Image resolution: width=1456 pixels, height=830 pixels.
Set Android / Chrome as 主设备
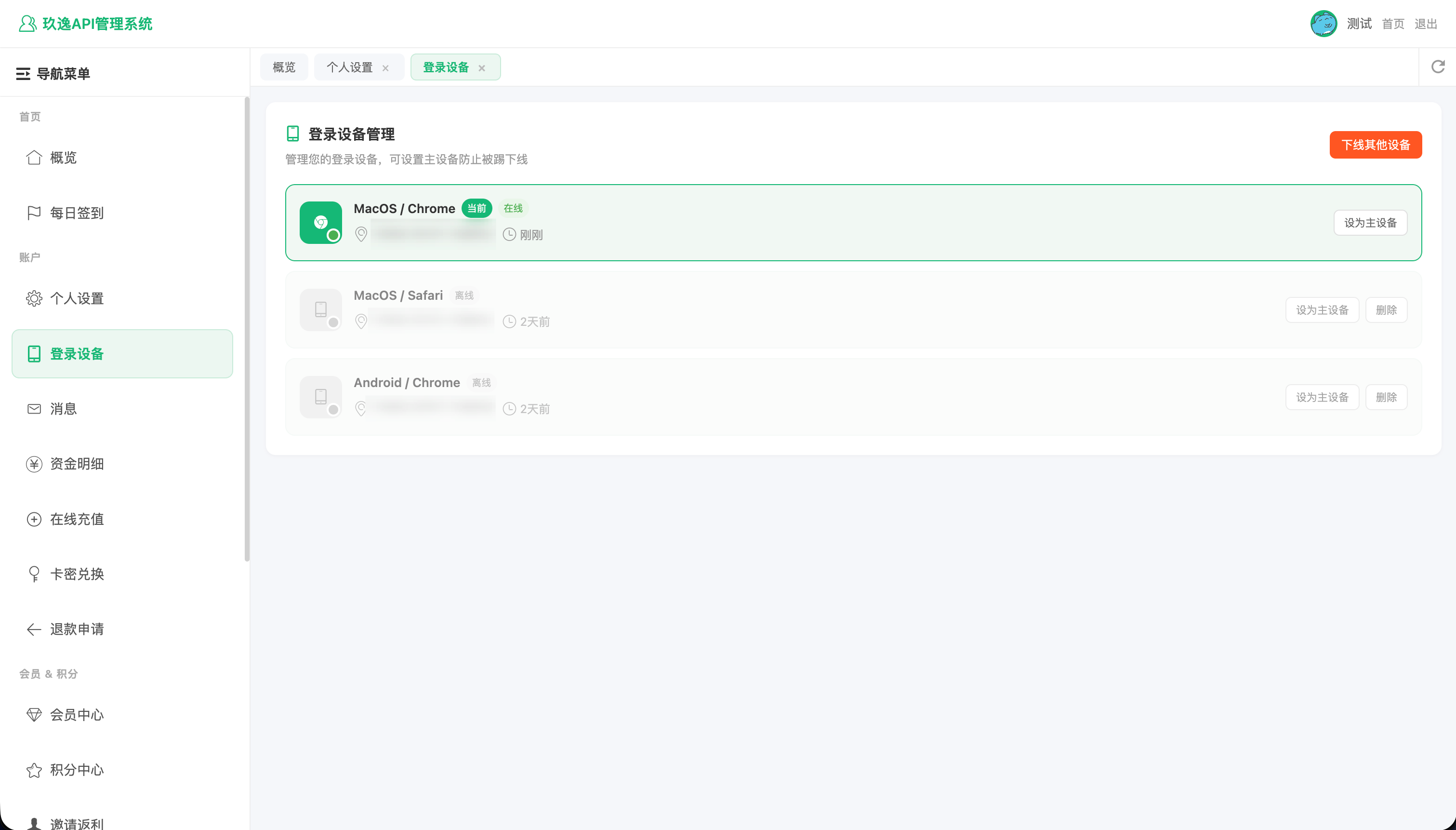tap(1322, 397)
